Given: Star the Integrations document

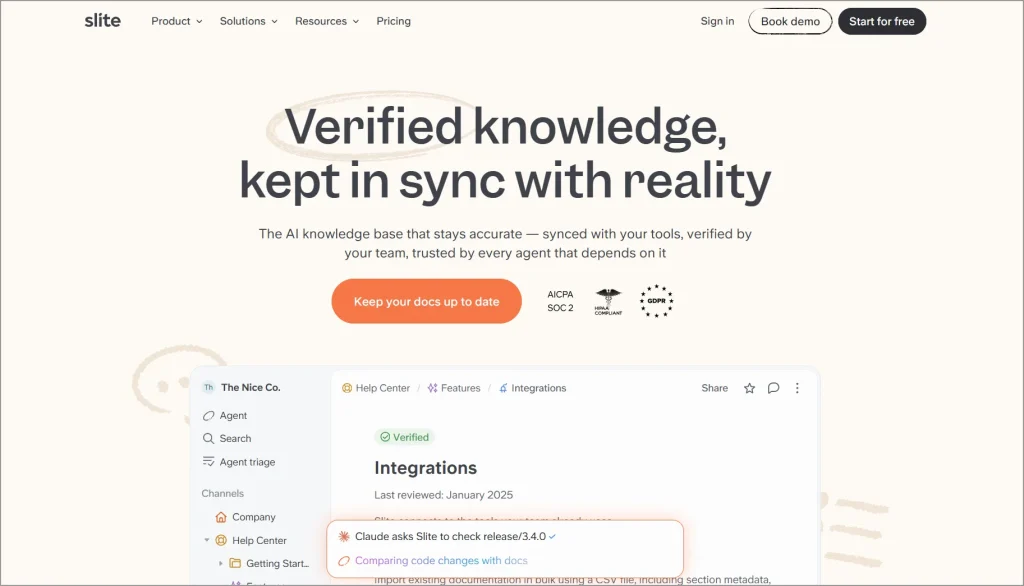Looking at the screenshot, I should 750,388.
